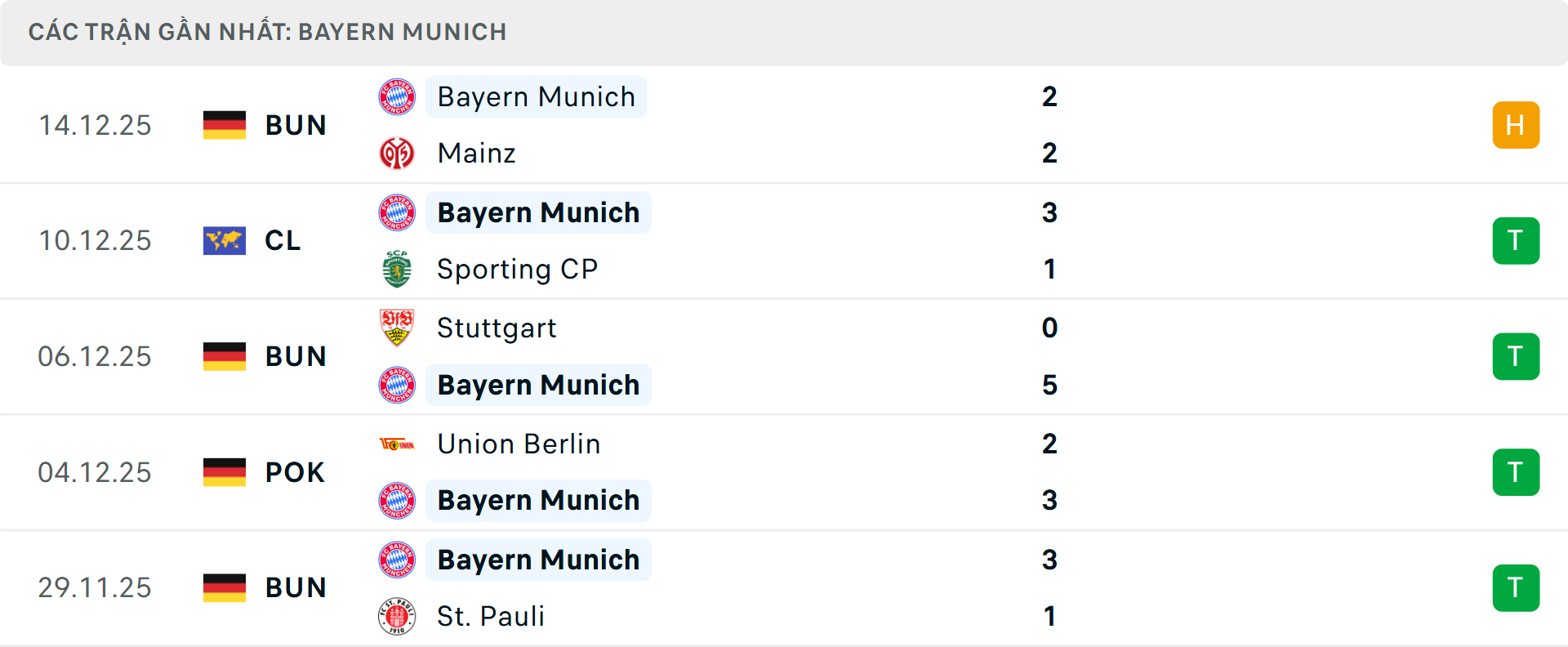Viewport: 1568px width, 647px height.
Task: Click the Champions League globe icon
Action: coord(224,240)
